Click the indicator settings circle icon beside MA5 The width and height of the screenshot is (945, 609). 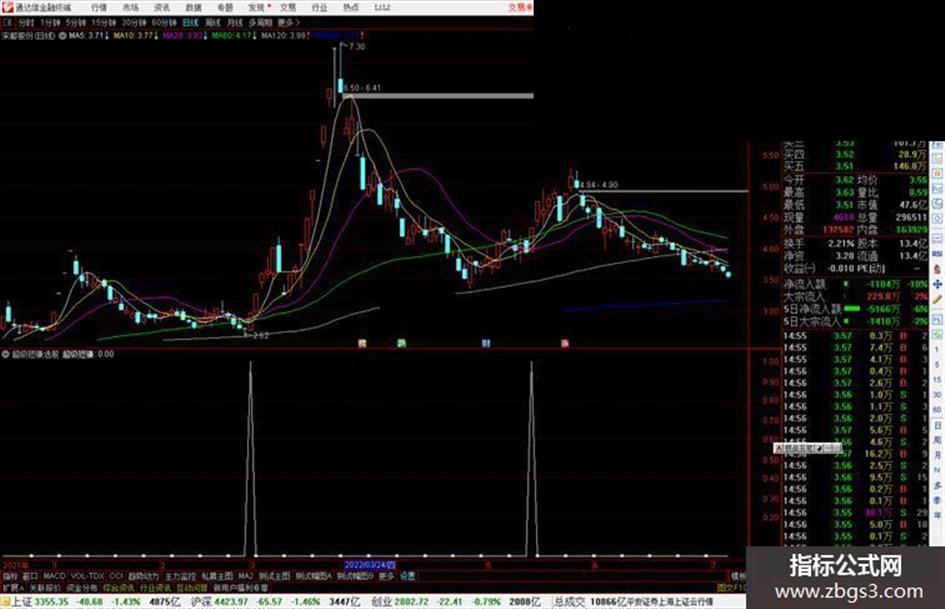pos(63,36)
